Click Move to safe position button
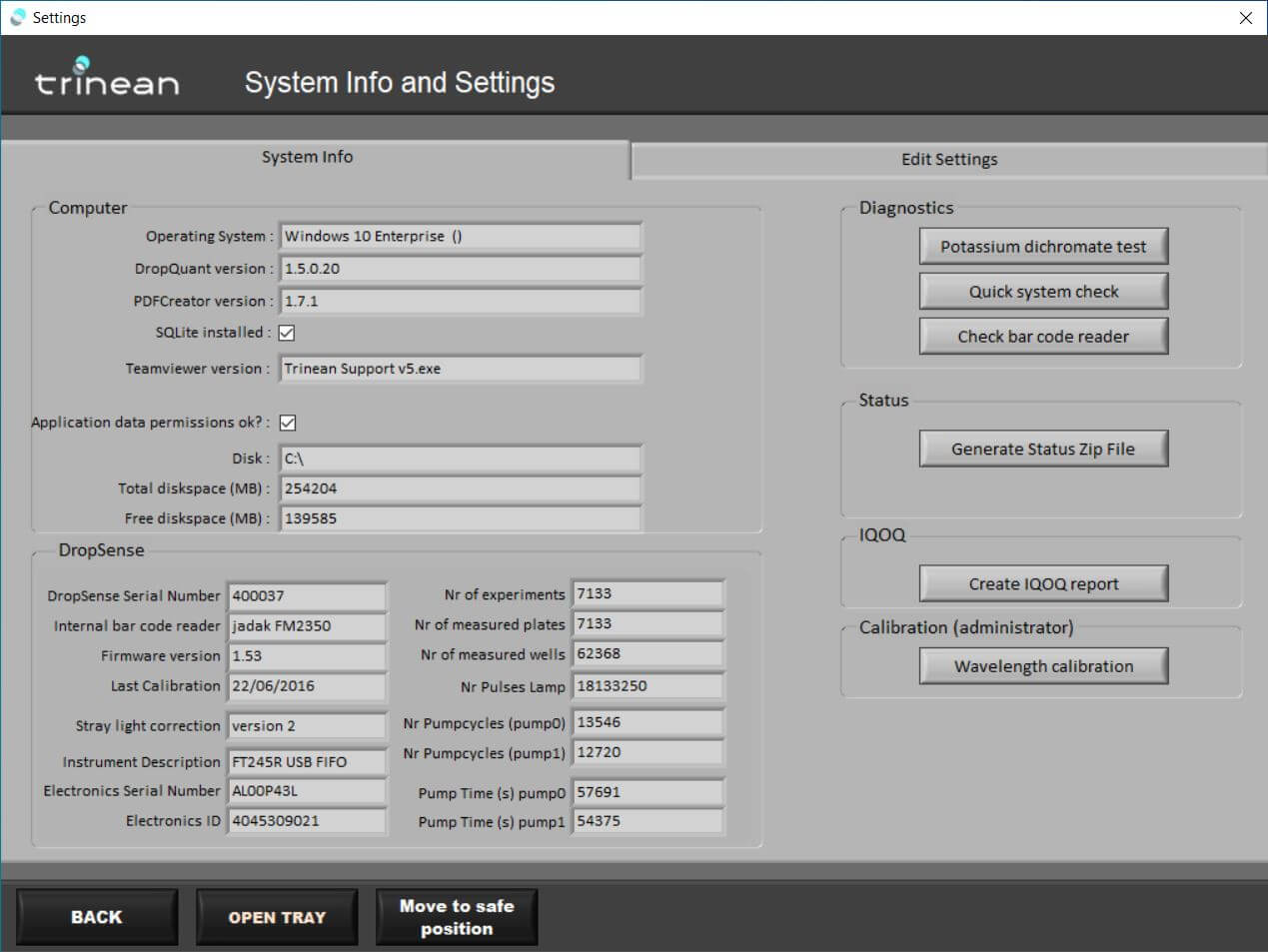The height and width of the screenshot is (952, 1268). click(x=457, y=917)
